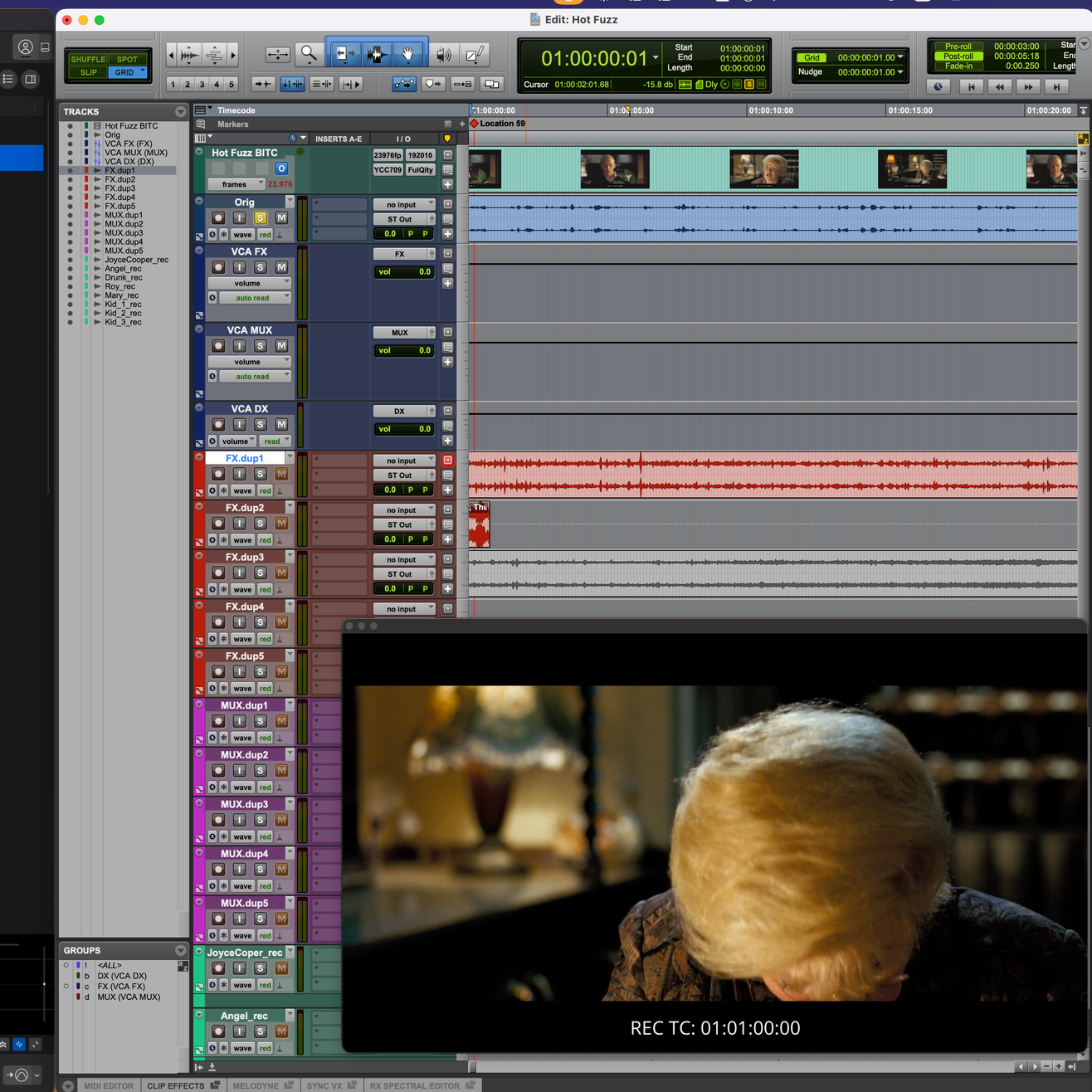
Task: Toggle Link Track and Edit Selection
Action: click(321, 84)
